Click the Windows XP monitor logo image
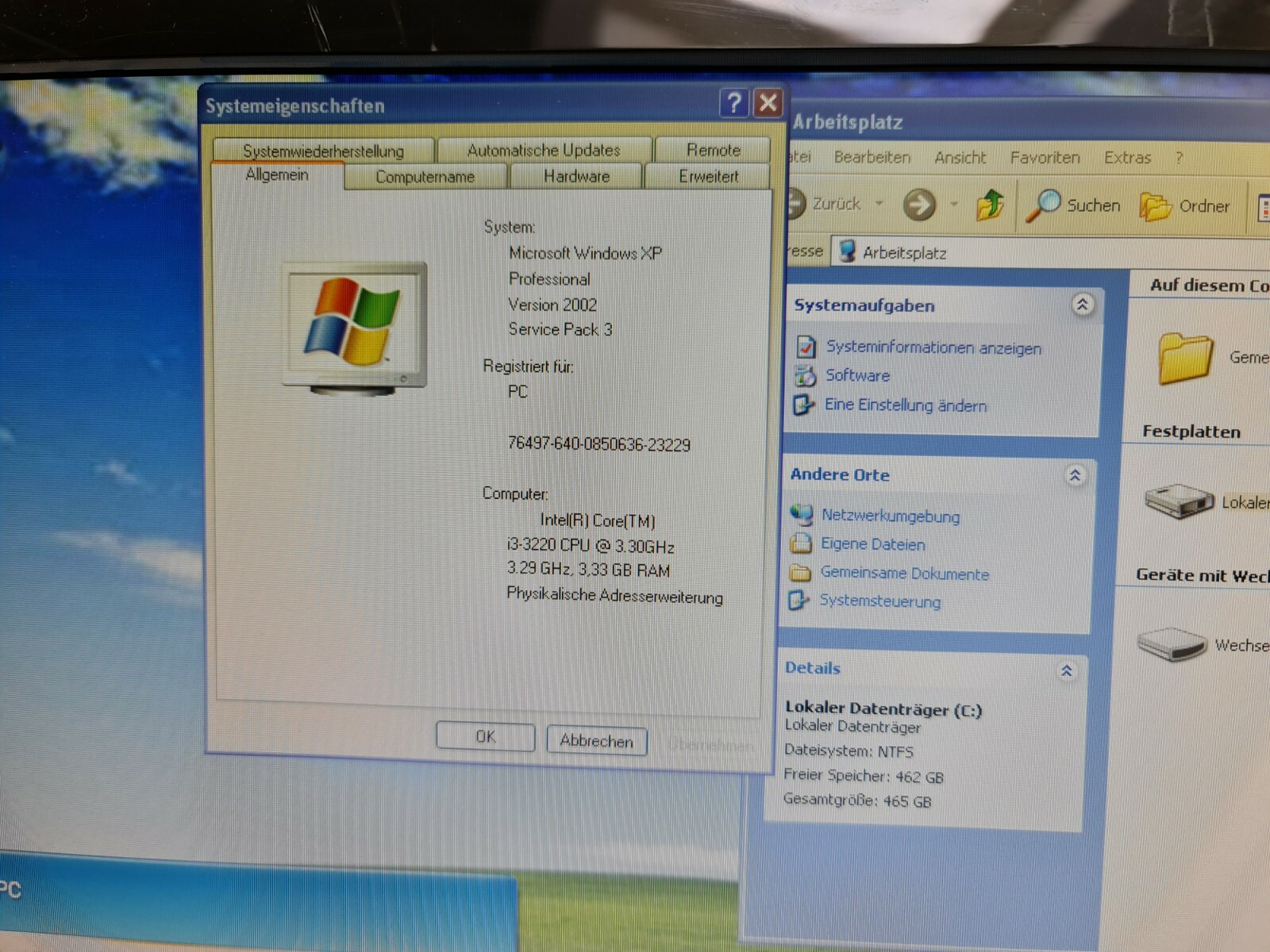The width and height of the screenshot is (1270, 952). tap(356, 328)
